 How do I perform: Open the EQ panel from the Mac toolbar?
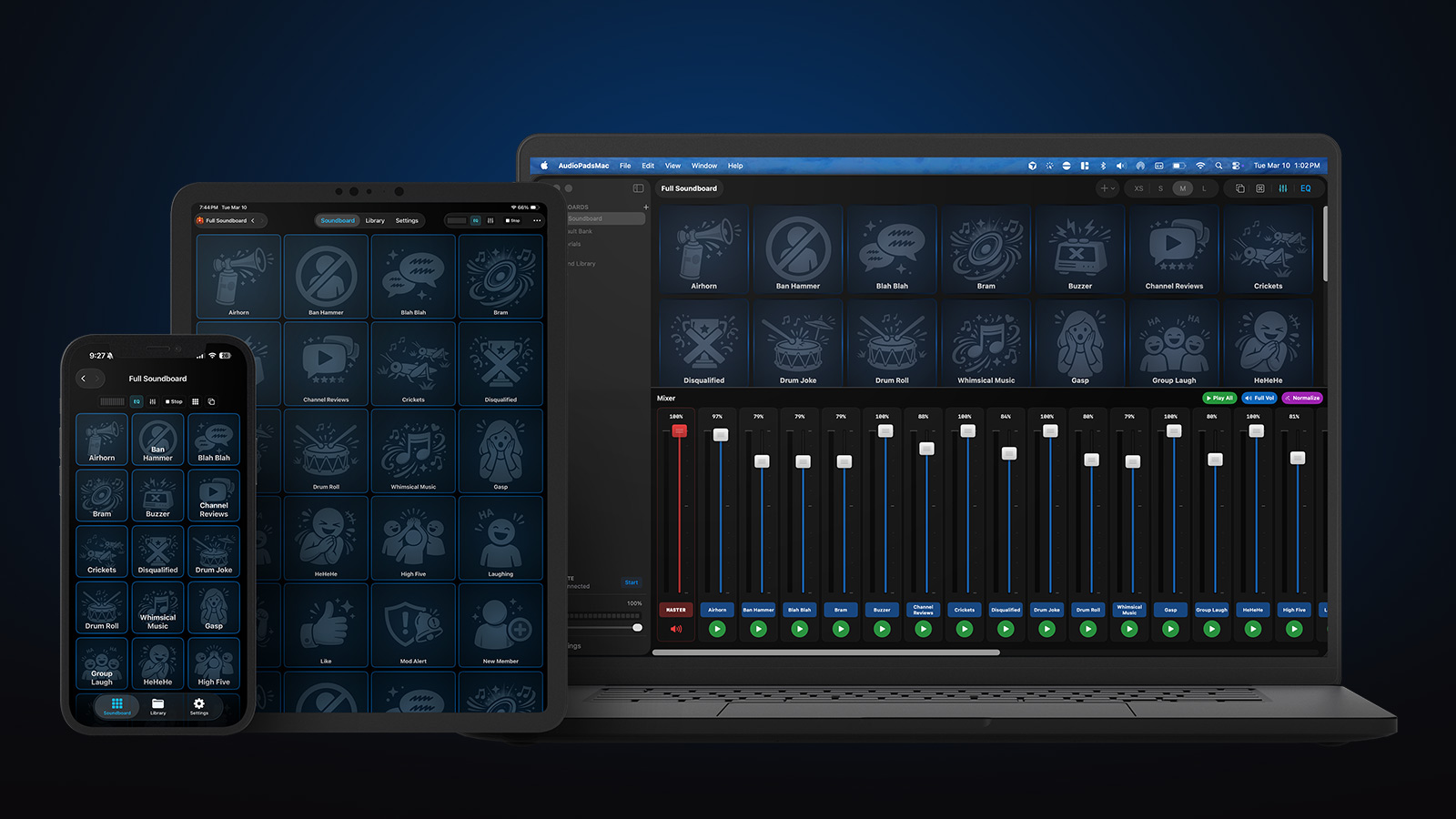point(1306,188)
